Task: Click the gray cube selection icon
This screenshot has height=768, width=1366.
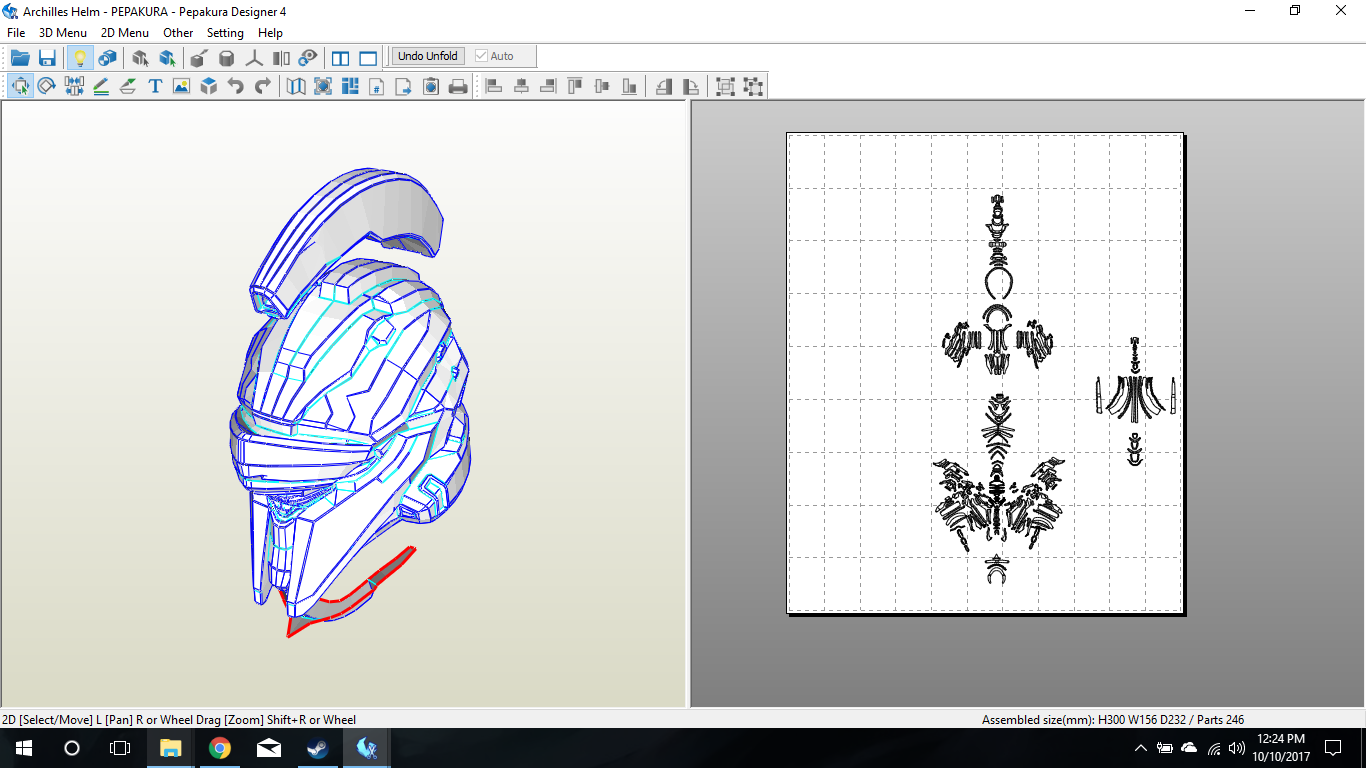Action: 140,57
